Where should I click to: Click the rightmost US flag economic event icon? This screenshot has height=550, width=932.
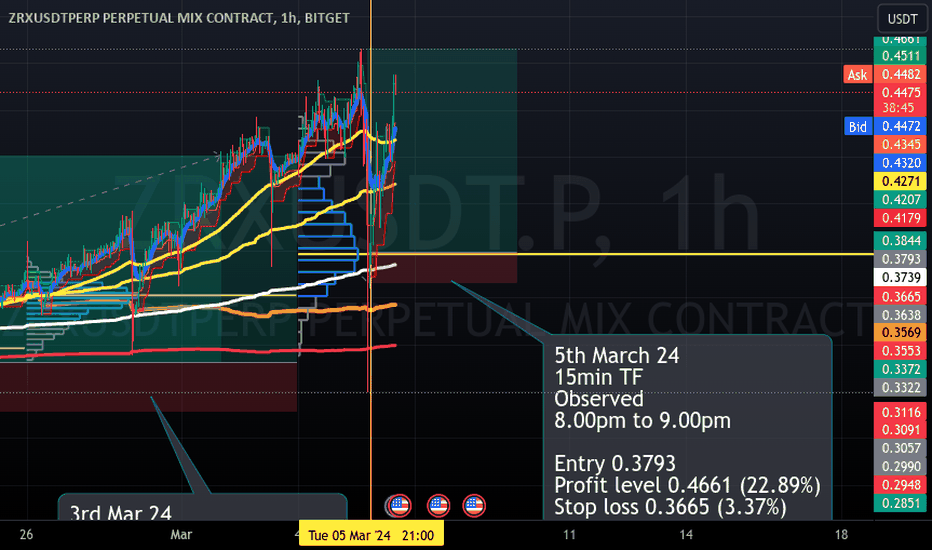tap(474, 506)
